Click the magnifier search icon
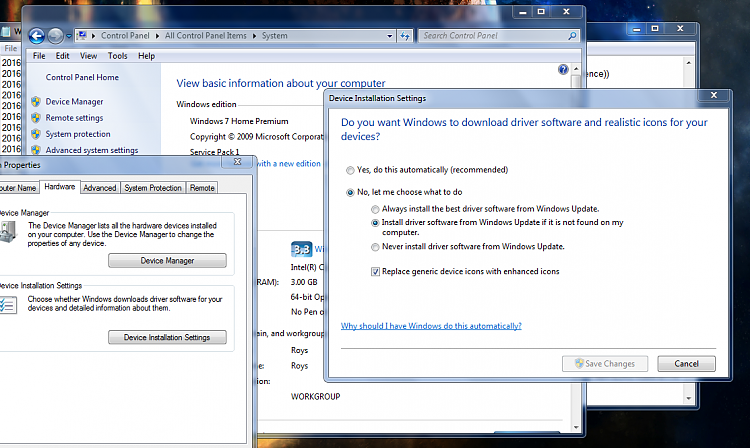Image resolution: width=750 pixels, height=448 pixels. 572,36
